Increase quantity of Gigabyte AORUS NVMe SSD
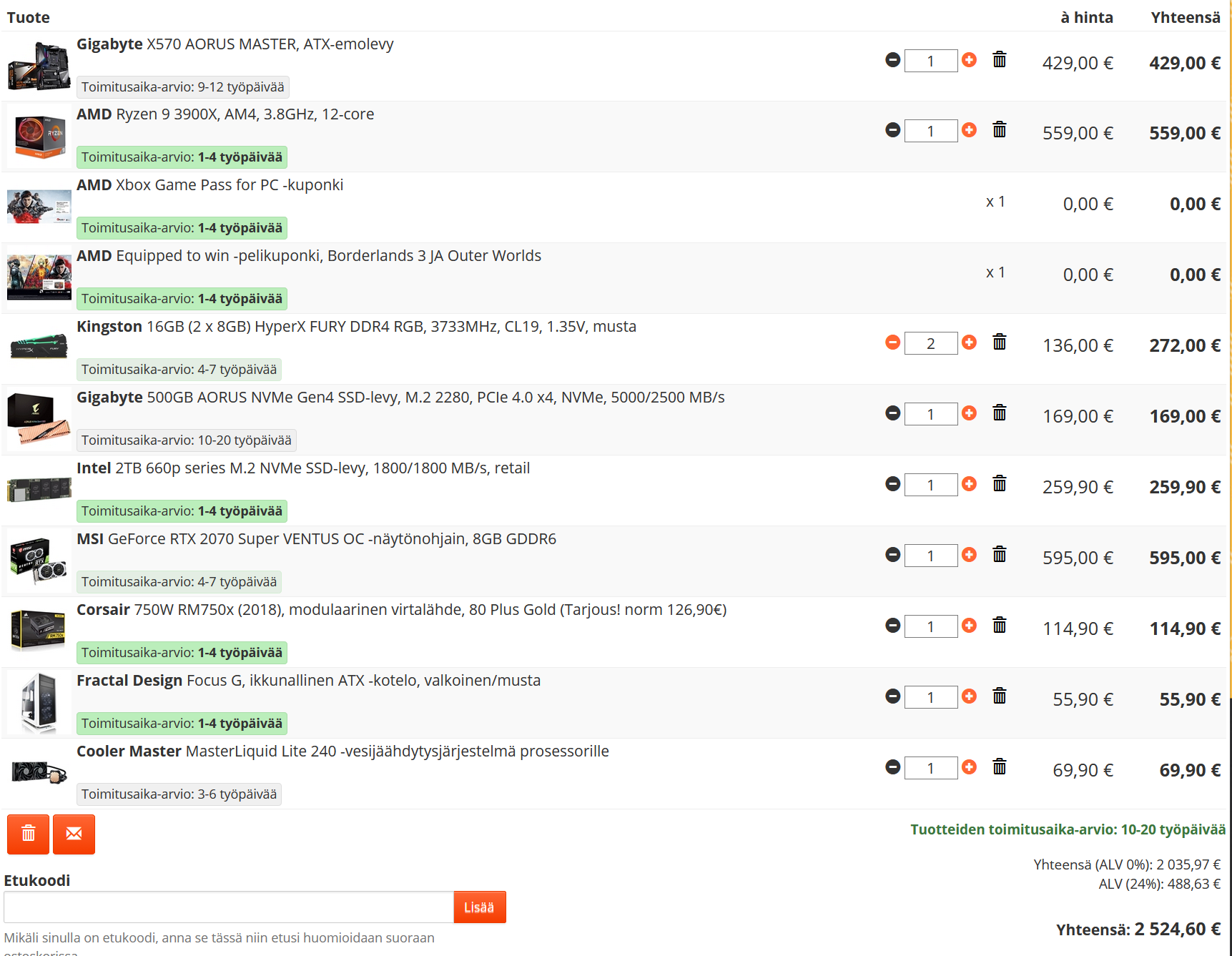This screenshot has width=1232, height=956. coord(969,413)
